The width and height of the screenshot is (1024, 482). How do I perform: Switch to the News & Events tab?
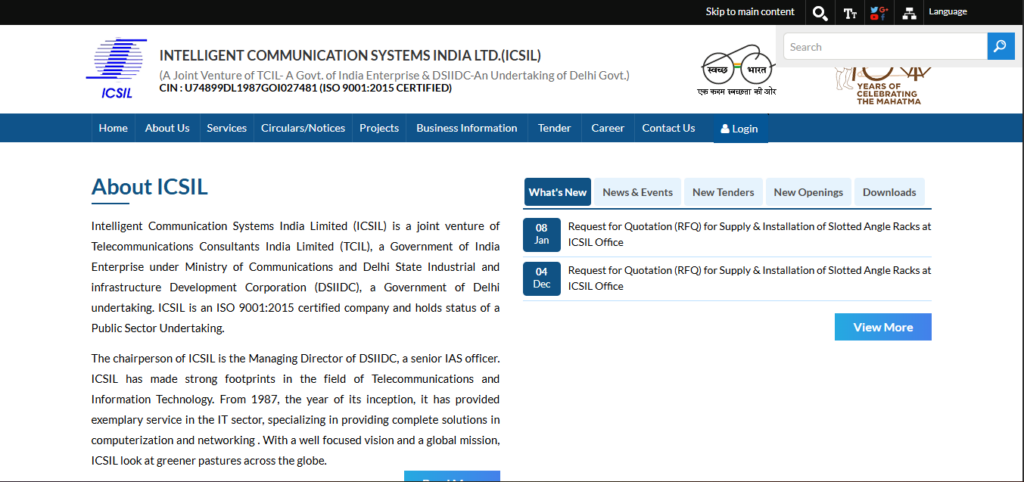click(637, 192)
